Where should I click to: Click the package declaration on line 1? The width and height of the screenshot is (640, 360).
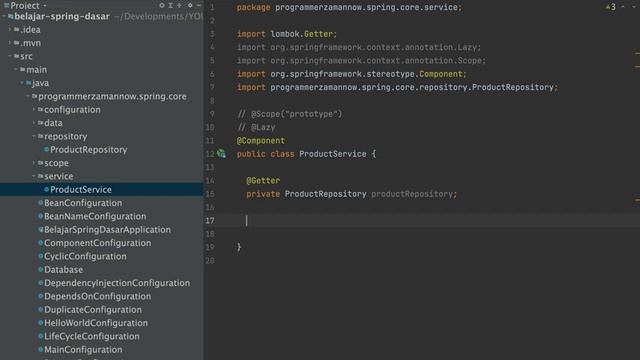349,7
